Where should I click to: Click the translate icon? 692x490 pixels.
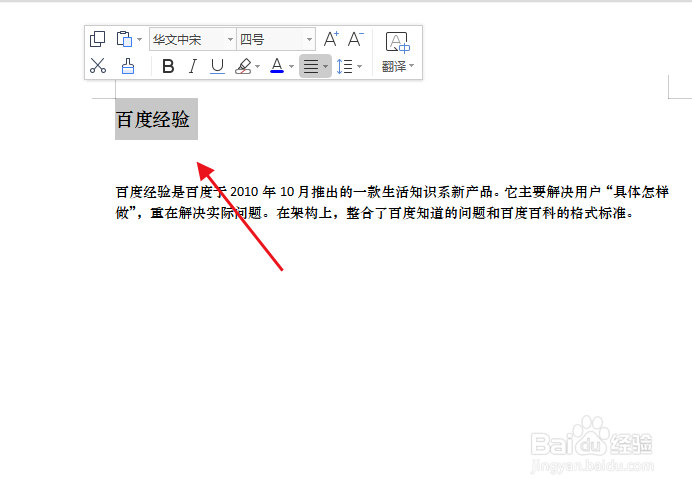coord(398,42)
